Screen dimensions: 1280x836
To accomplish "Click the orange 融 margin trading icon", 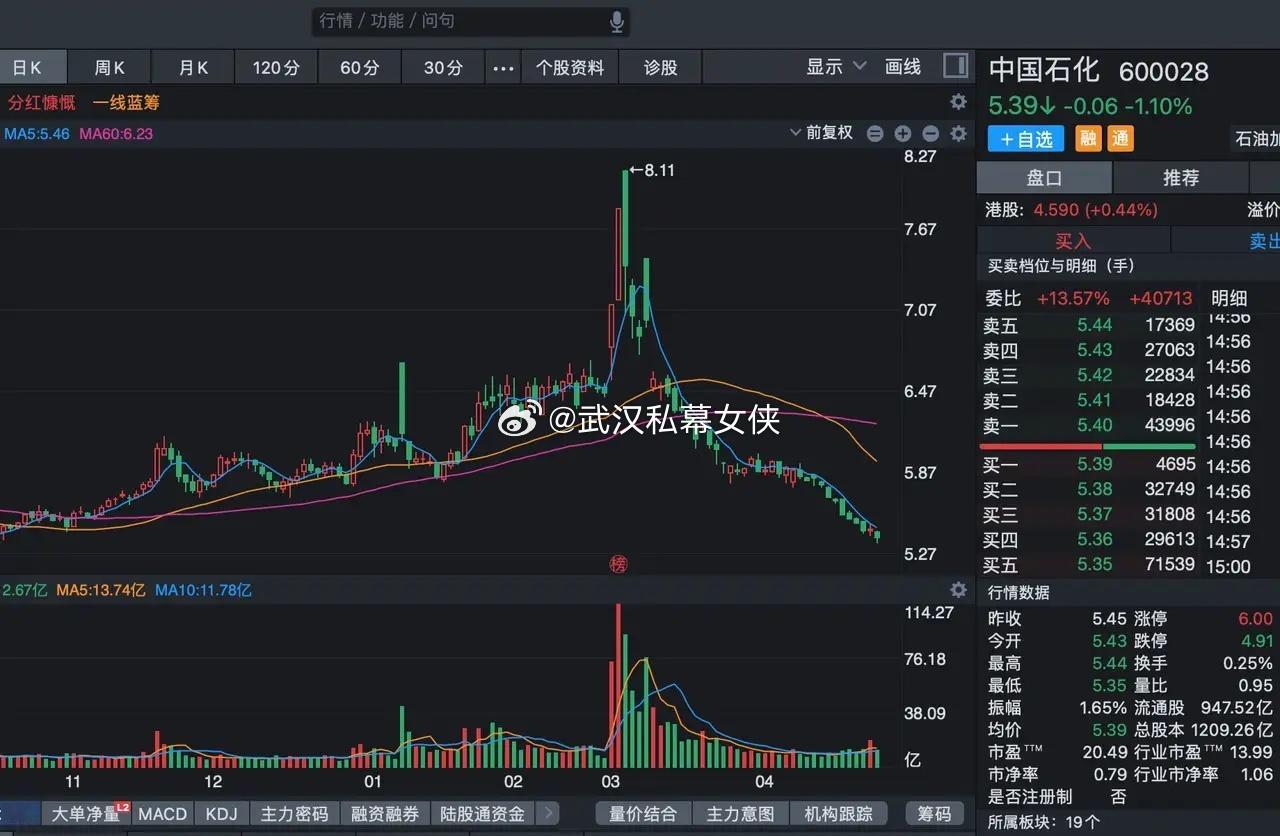I will click(x=1088, y=138).
